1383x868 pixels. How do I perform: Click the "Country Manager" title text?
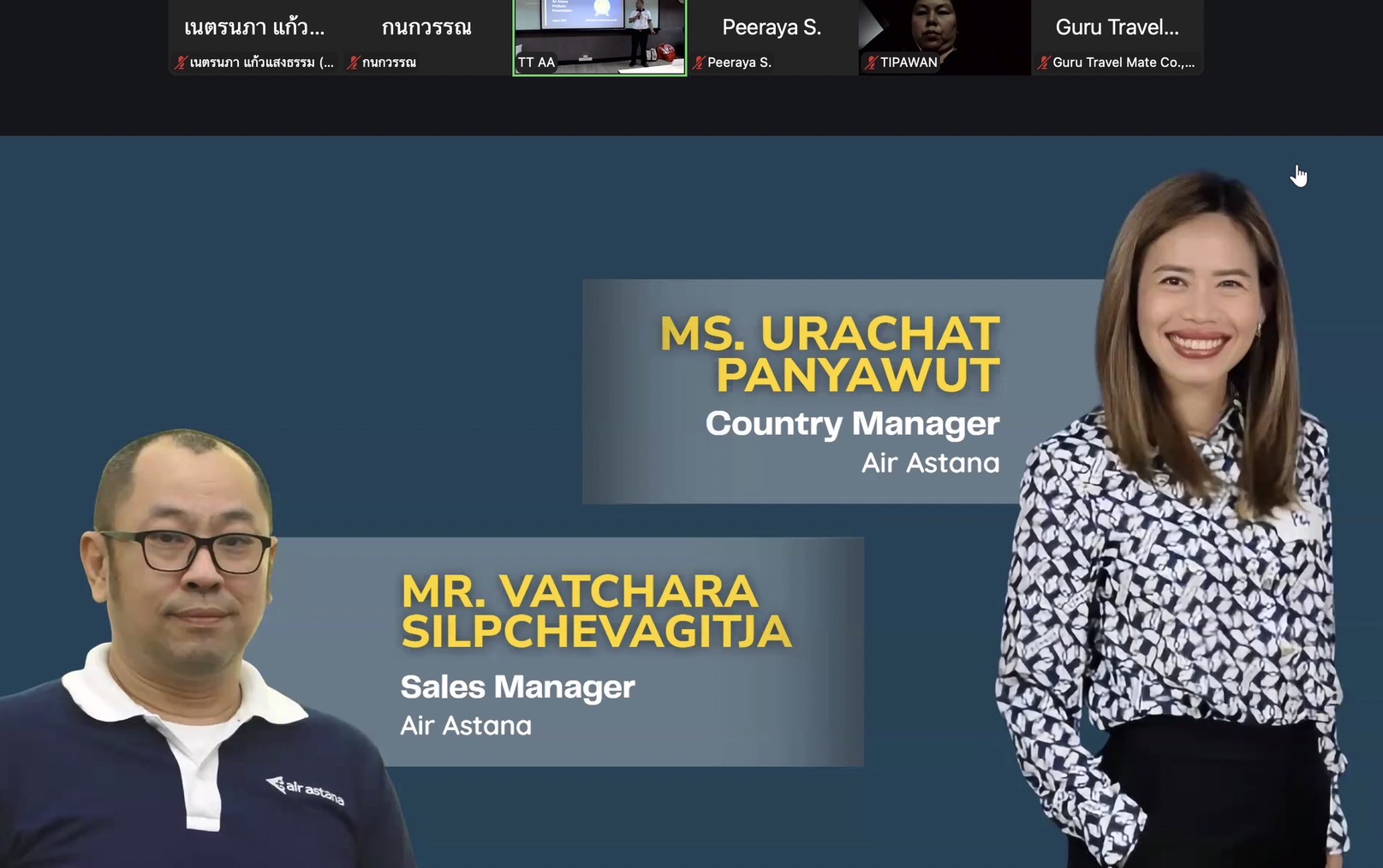coord(852,424)
